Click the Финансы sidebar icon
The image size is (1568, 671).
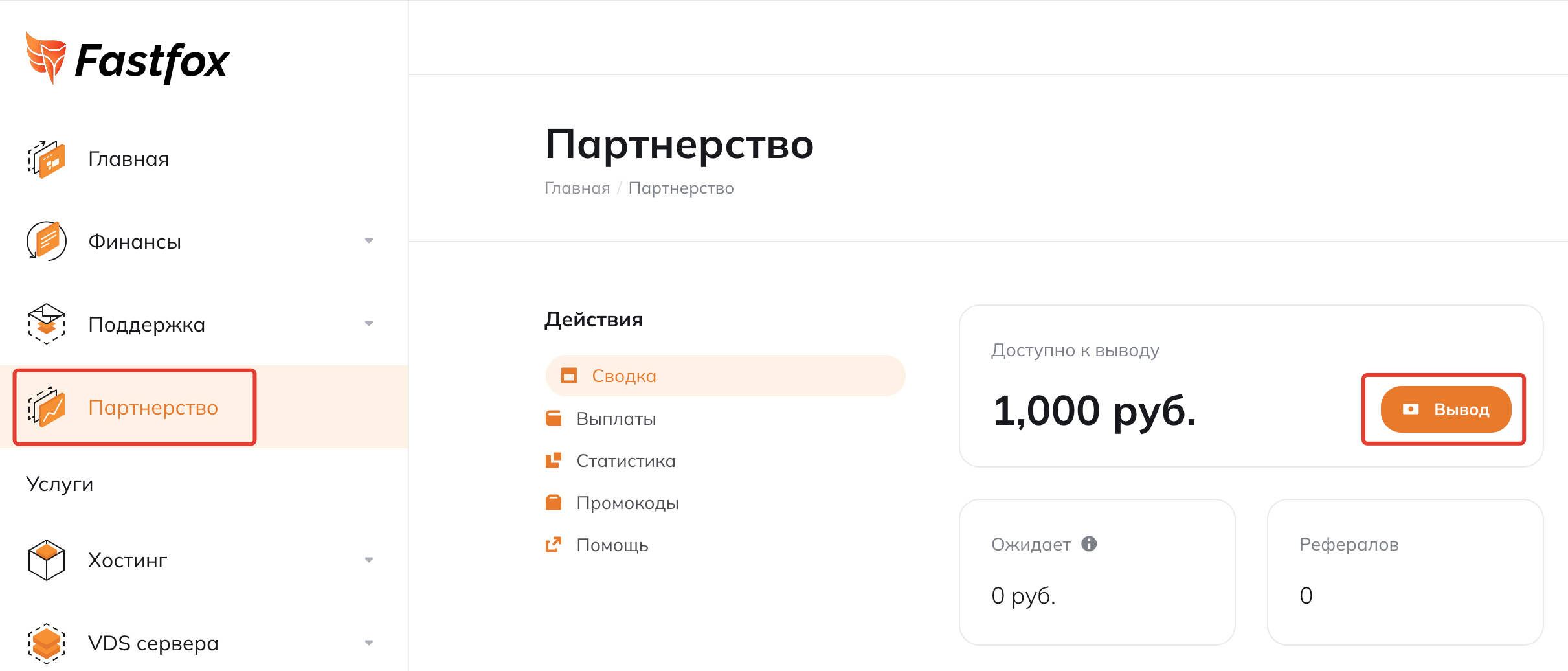47,241
